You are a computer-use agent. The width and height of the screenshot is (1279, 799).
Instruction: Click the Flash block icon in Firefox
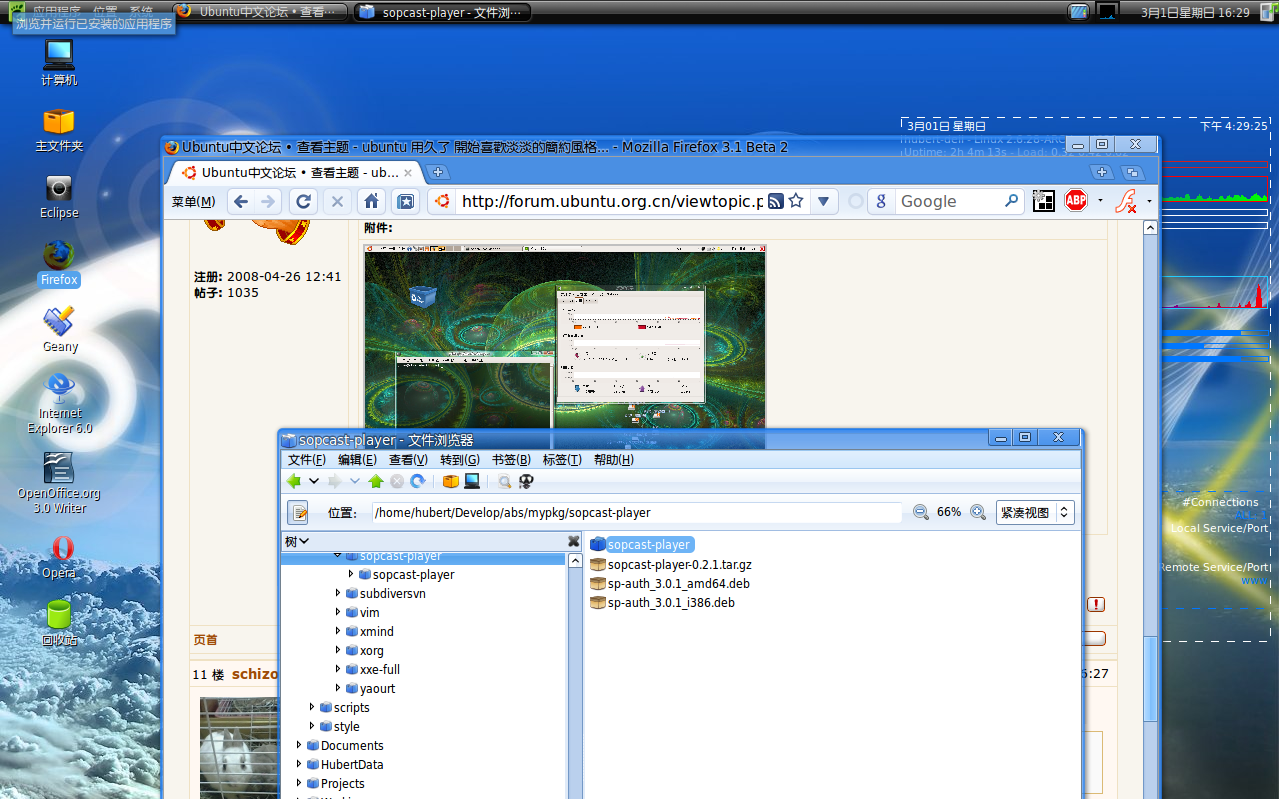pyautogui.click(x=1127, y=201)
